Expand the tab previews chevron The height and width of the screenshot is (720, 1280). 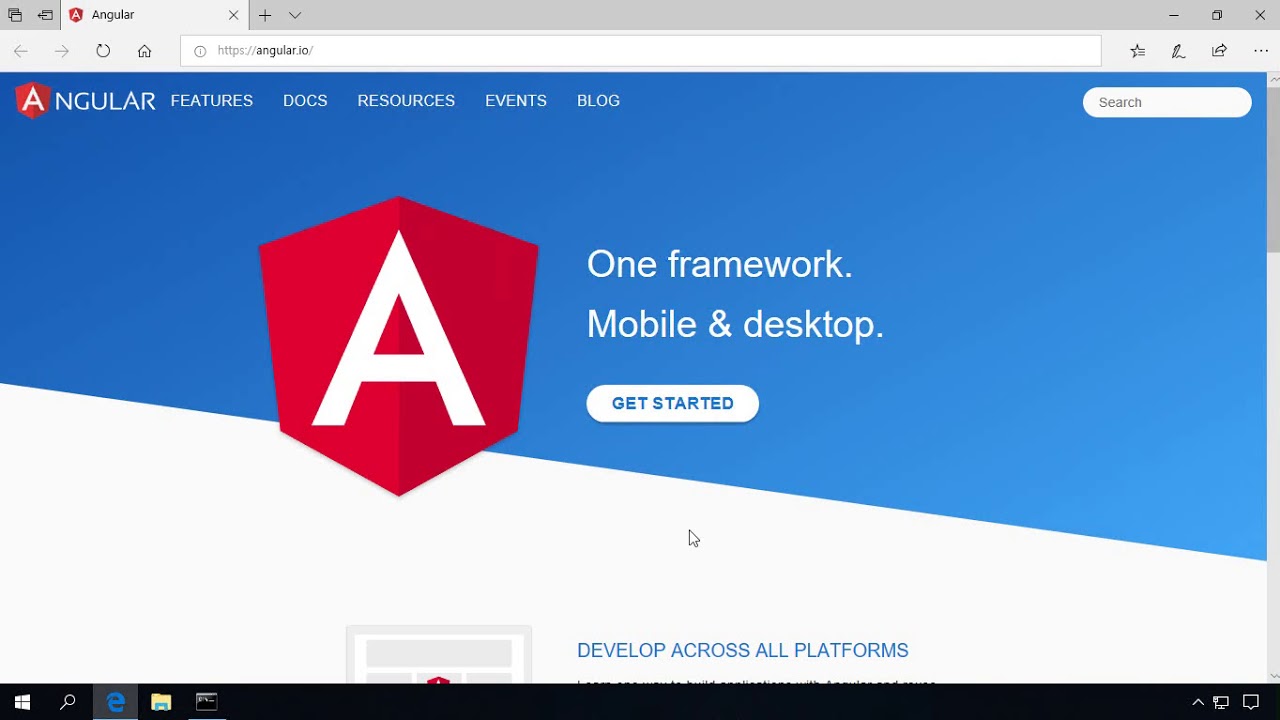coord(295,15)
